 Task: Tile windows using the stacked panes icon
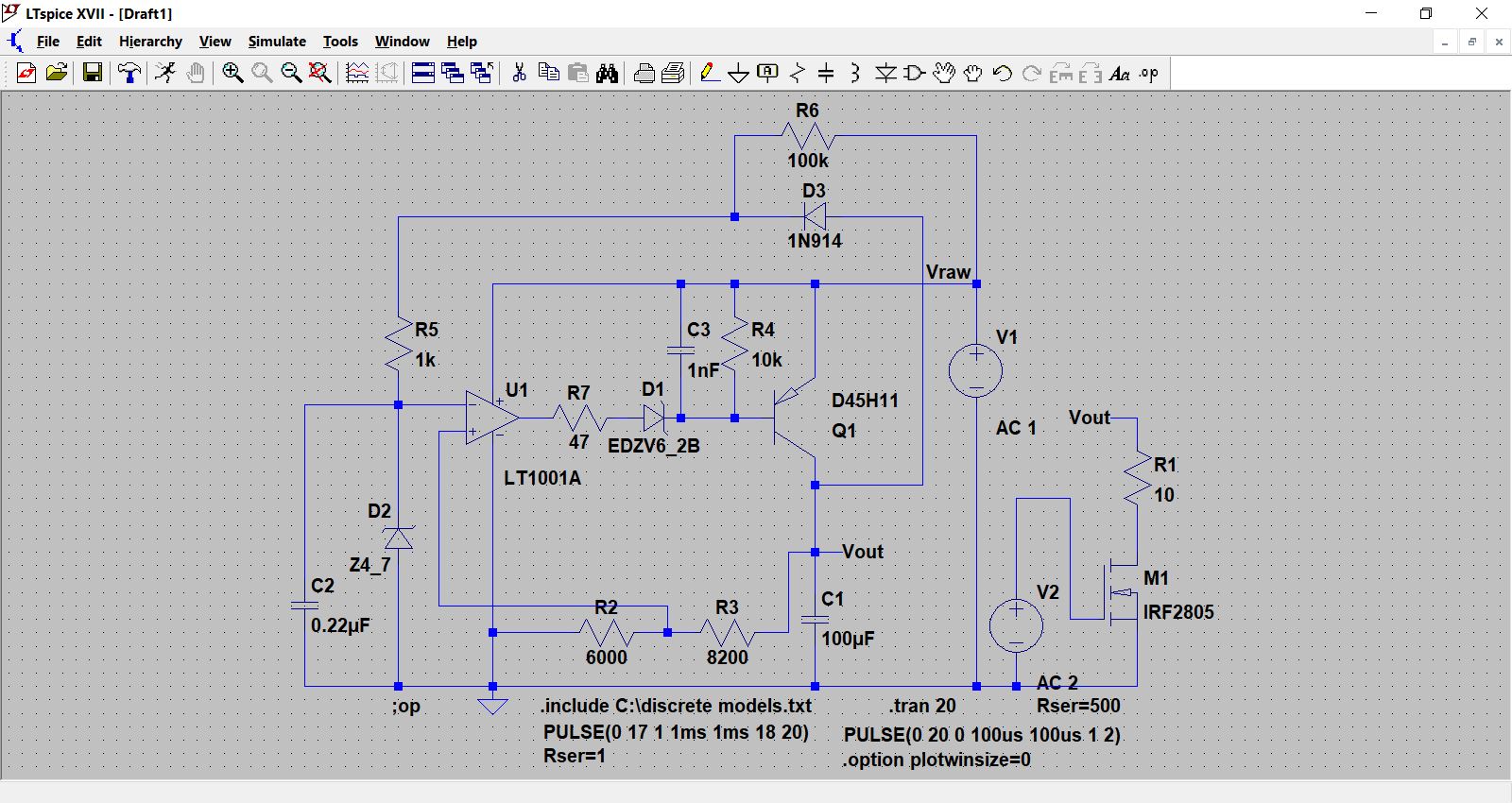[423, 73]
